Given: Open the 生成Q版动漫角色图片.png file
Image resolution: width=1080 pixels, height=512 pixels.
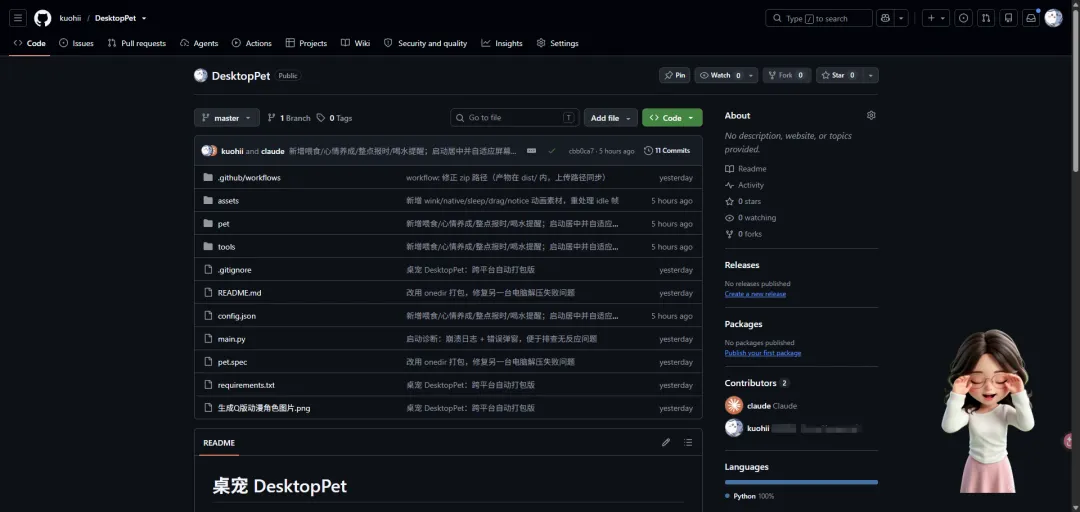Looking at the screenshot, I should [264, 408].
